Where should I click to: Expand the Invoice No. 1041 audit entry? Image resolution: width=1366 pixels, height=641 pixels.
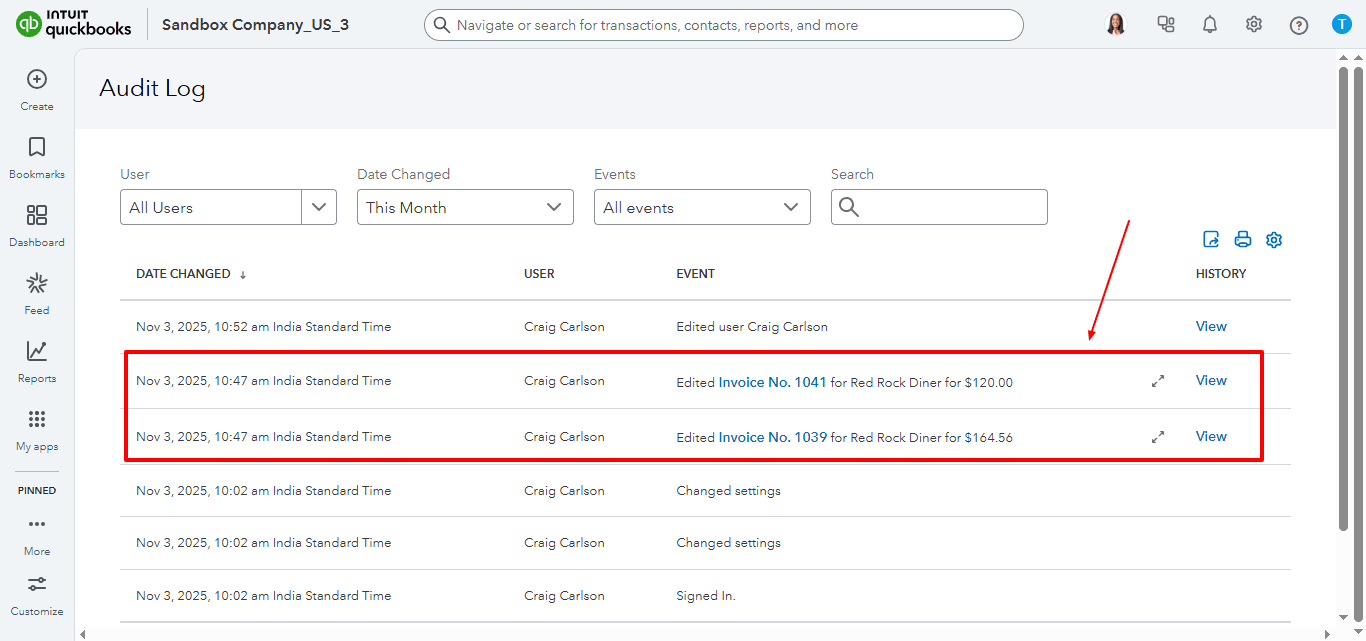point(1158,380)
